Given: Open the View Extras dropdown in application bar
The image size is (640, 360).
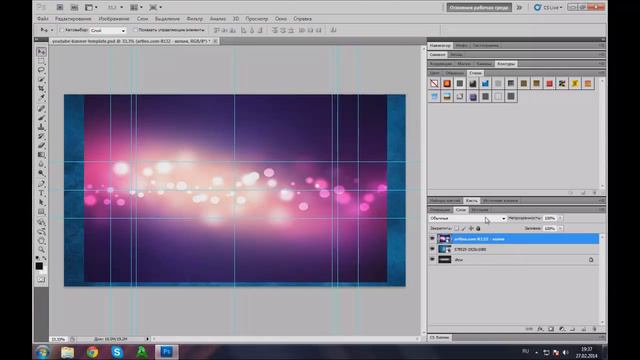Looking at the screenshot, I should pyautogui.click(x=91, y=7).
